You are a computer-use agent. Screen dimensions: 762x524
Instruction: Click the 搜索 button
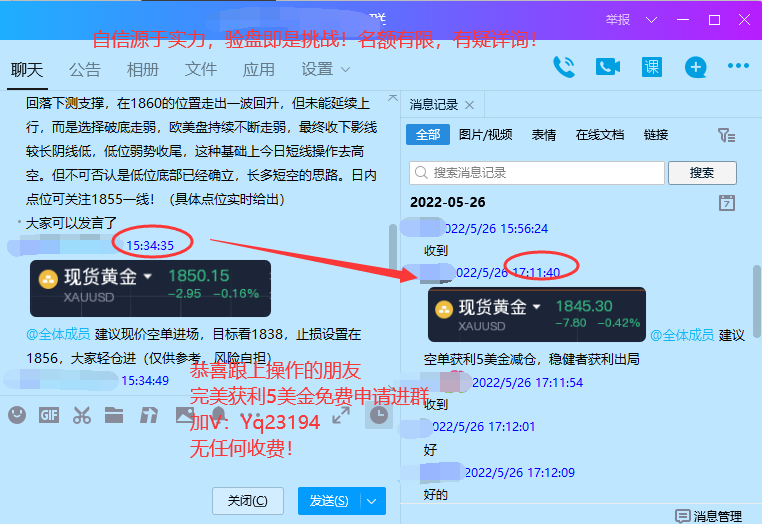(x=702, y=173)
